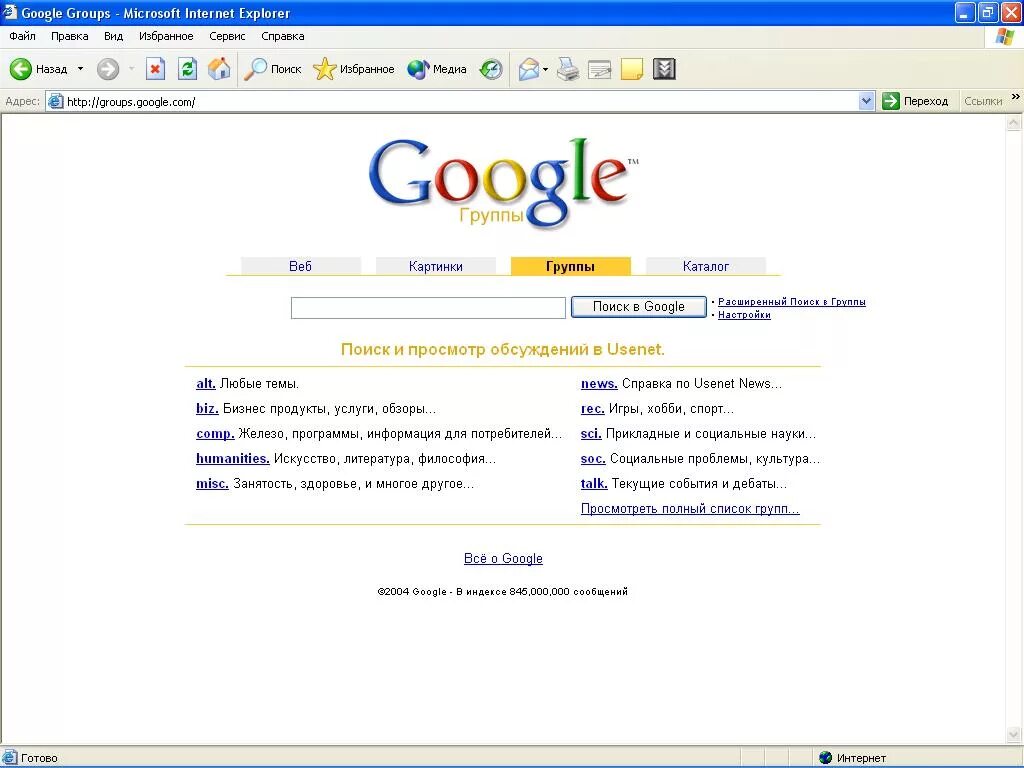1024x768 pixels.
Task: Click the Home page icon
Action: (x=219, y=69)
